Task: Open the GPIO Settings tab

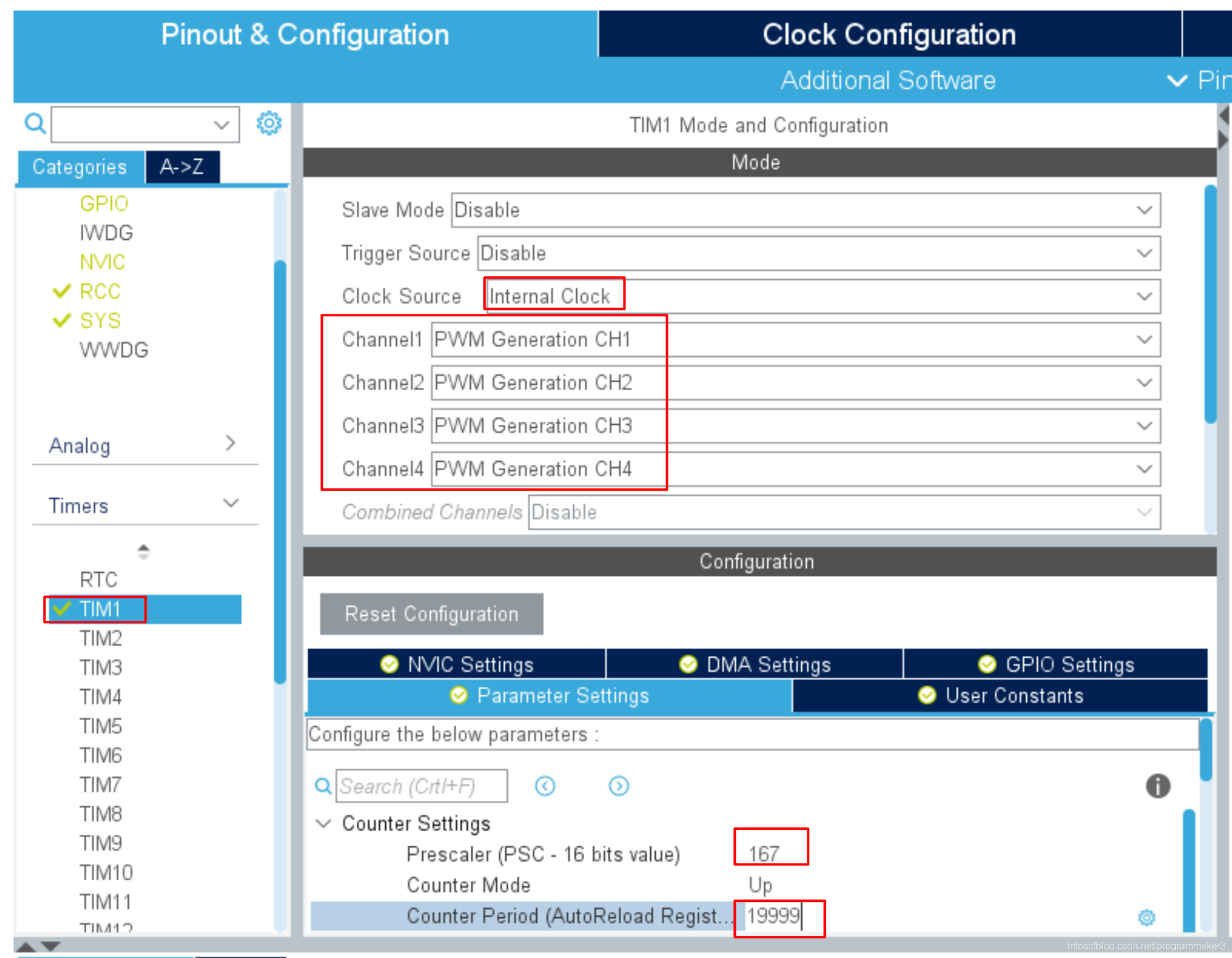Action: coord(1055,665)
